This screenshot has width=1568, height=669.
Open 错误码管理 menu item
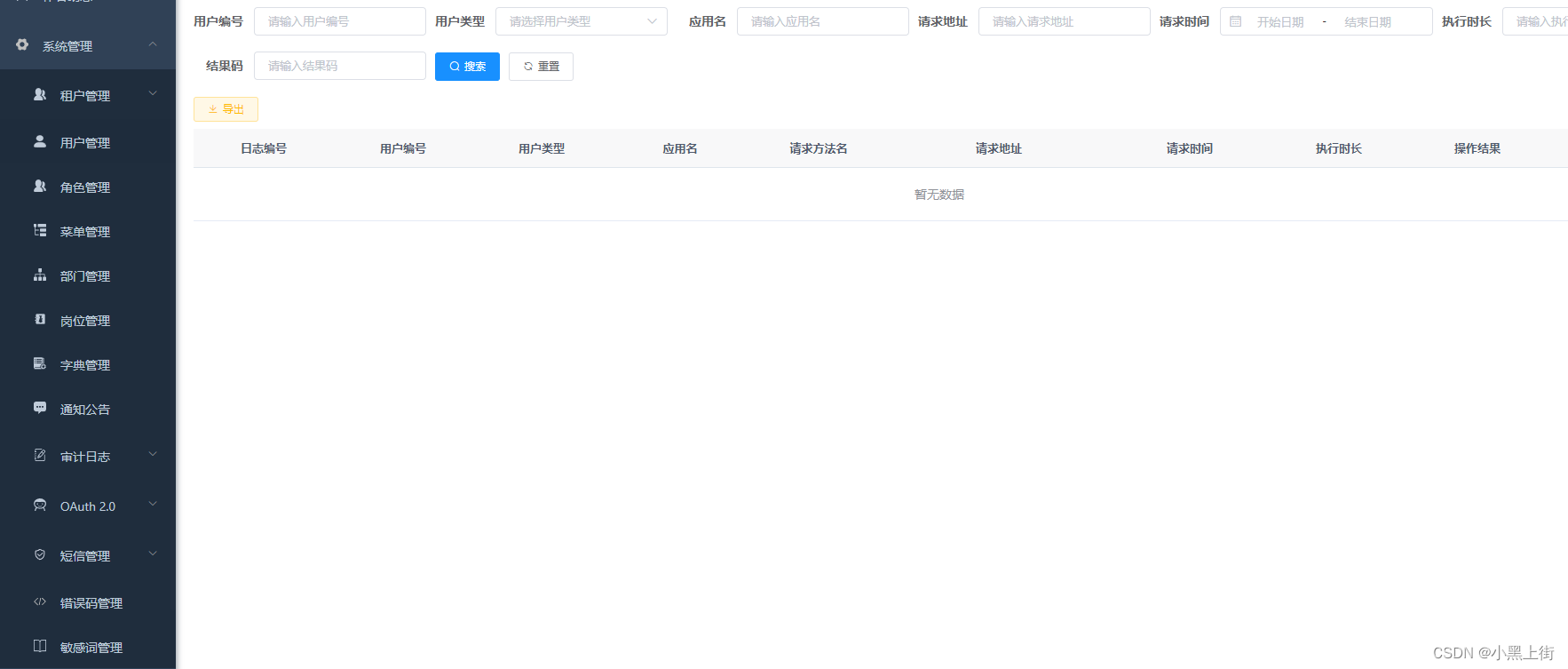pyautogui.click(x=88, y=602)
